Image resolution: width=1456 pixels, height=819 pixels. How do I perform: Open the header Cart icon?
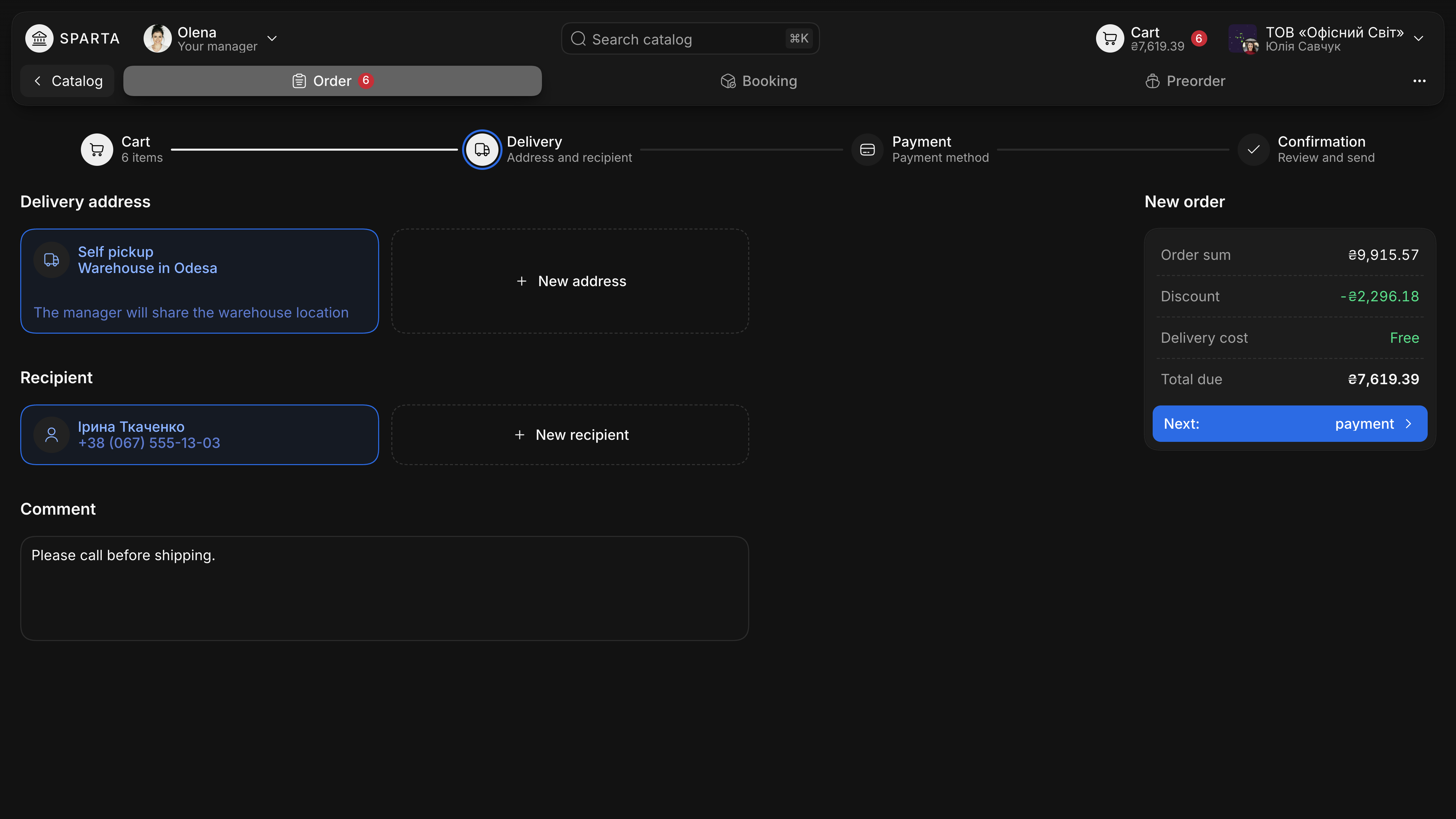pos(1110,38)
